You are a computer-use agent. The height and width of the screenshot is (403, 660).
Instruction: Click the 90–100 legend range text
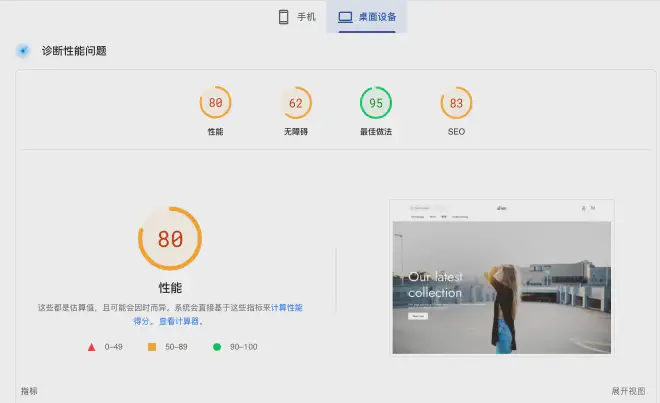coord(244,347)
